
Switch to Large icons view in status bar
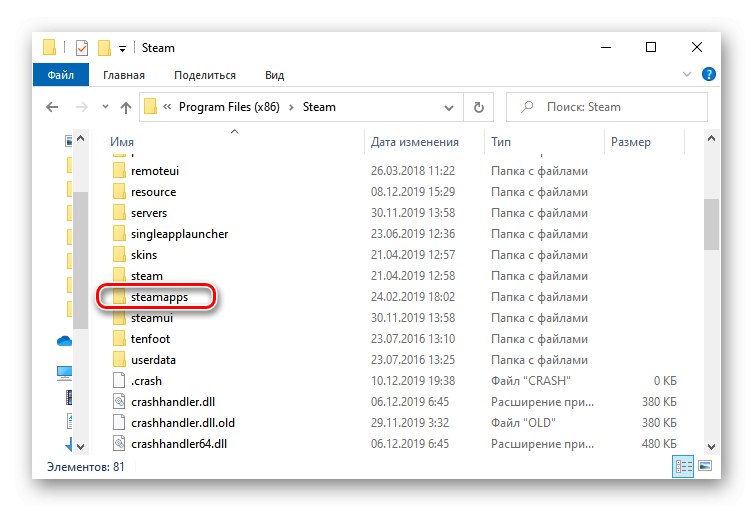pyautogui.click(x=705, y=466)
